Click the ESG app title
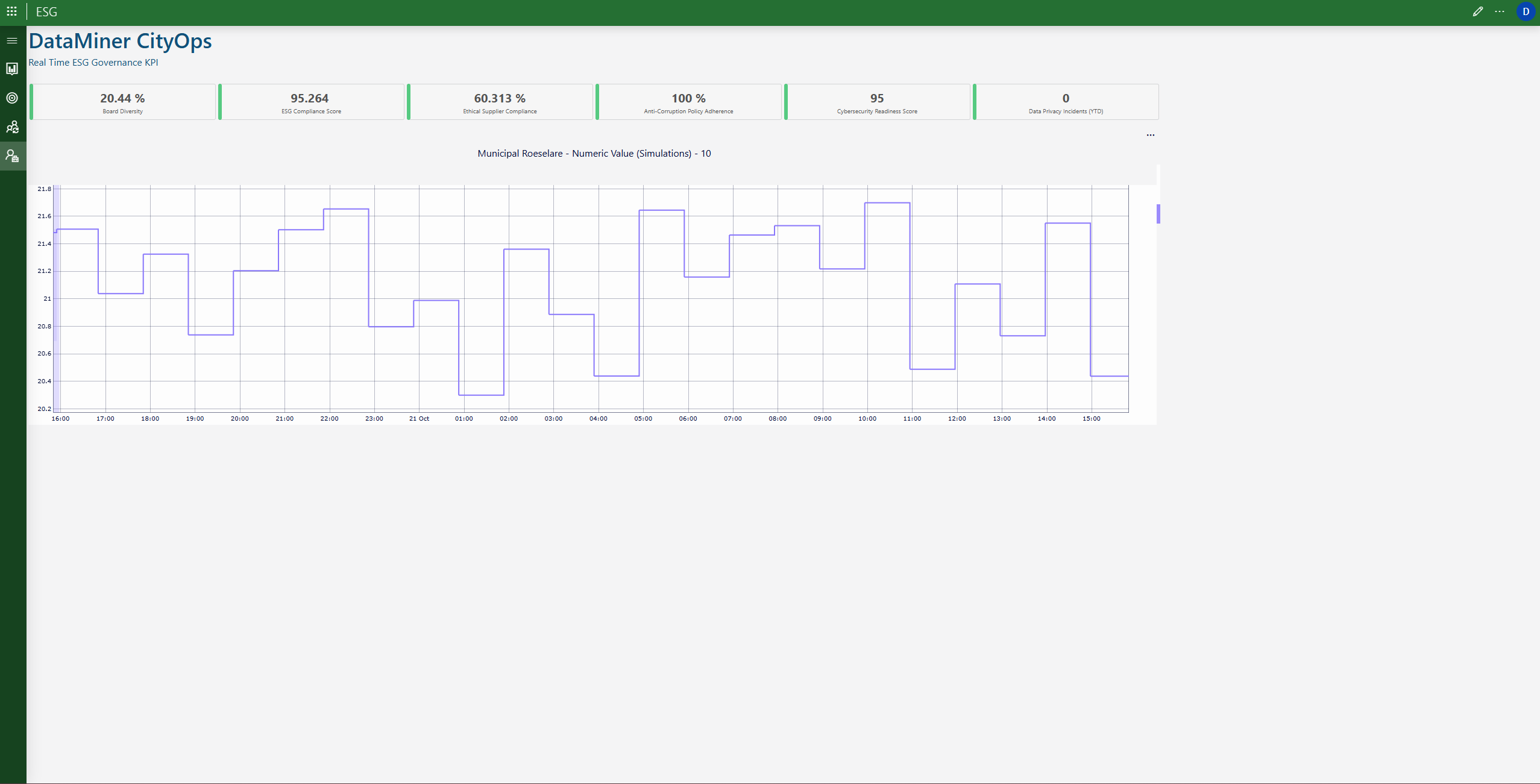This screenshot has width=1540, height=784. (x=46, y=12)
